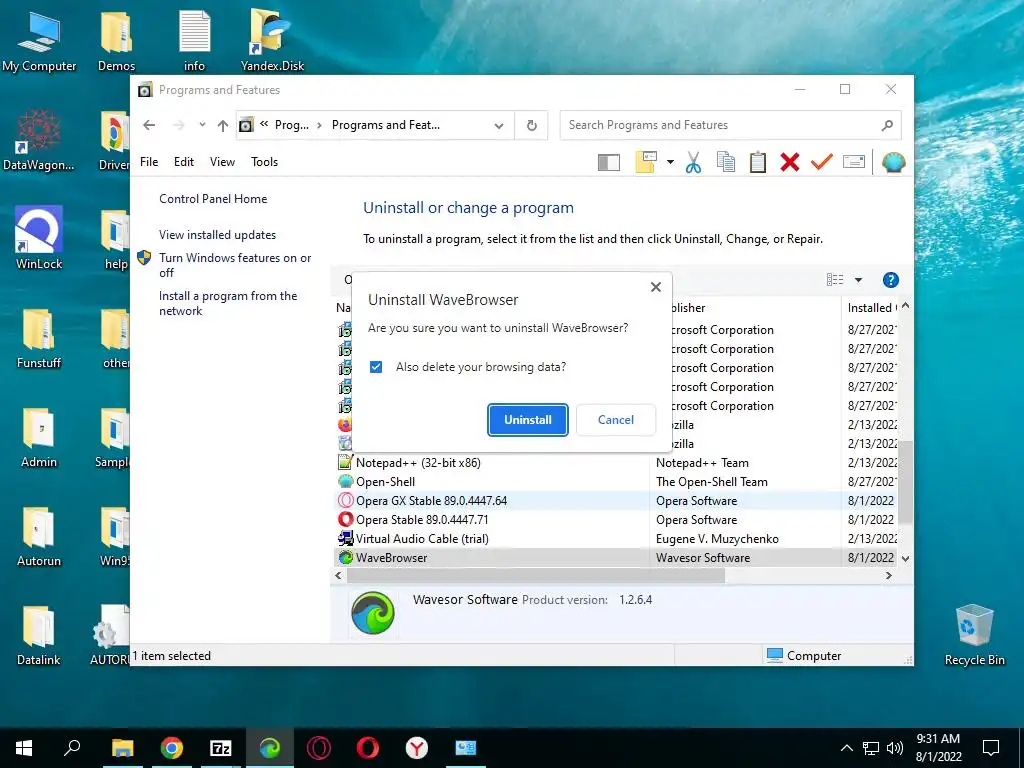Click the Copy toolbar icon

click(726, 162)
